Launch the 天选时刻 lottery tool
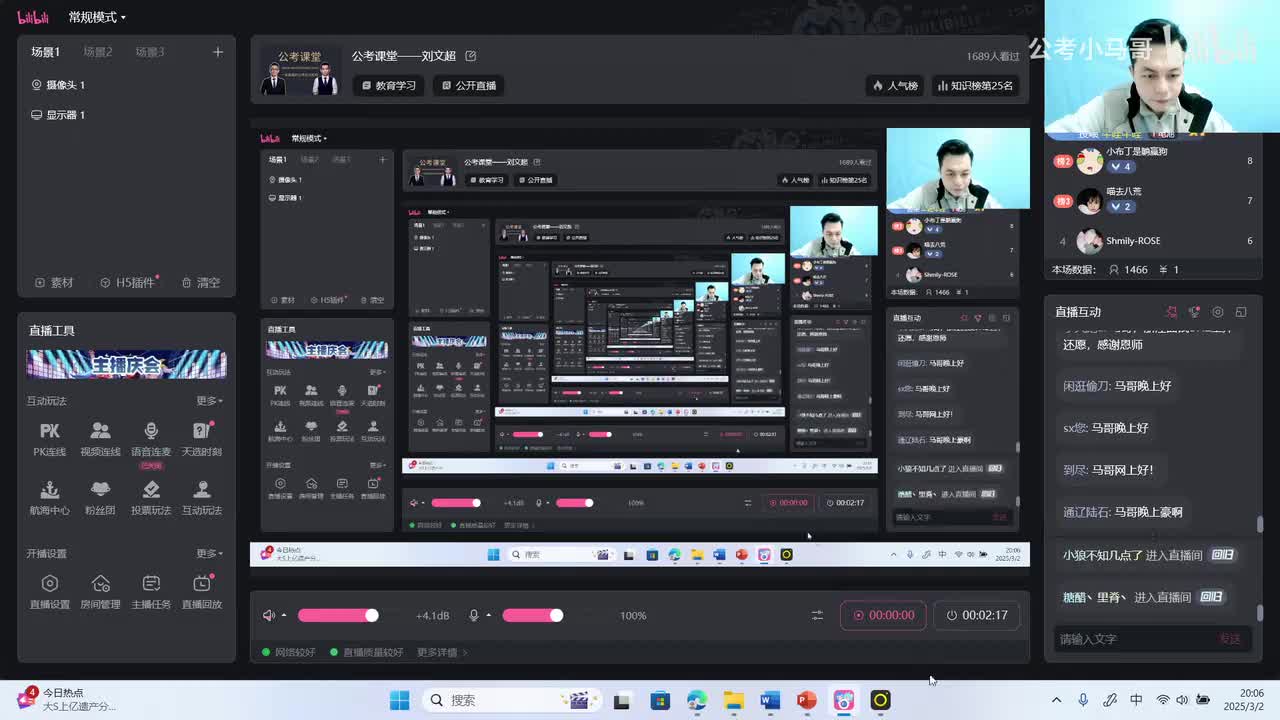This screenshot has width=1280, height=720. 202,439
